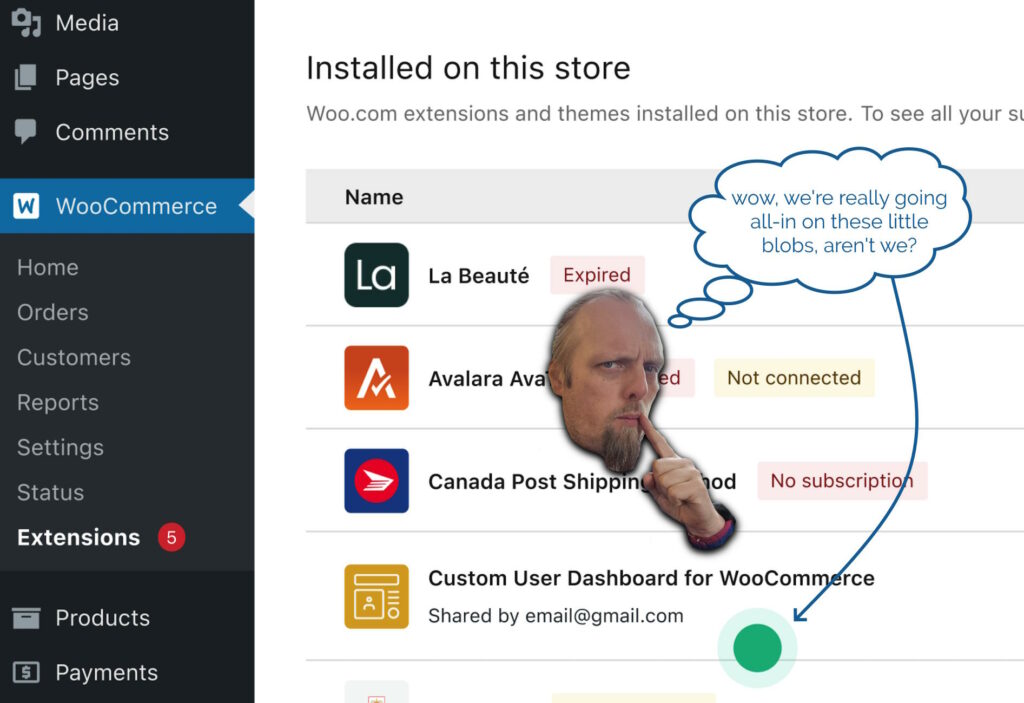Image resolution: width=1024 pixels, height=703 pixels.
Task: Click the Payments sidebar icon
Action: [27, 672]
